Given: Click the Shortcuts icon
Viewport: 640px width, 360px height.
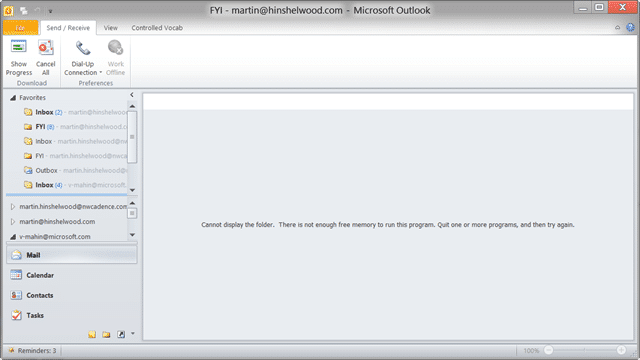Looking at the screenshot, I should (121, 334).
